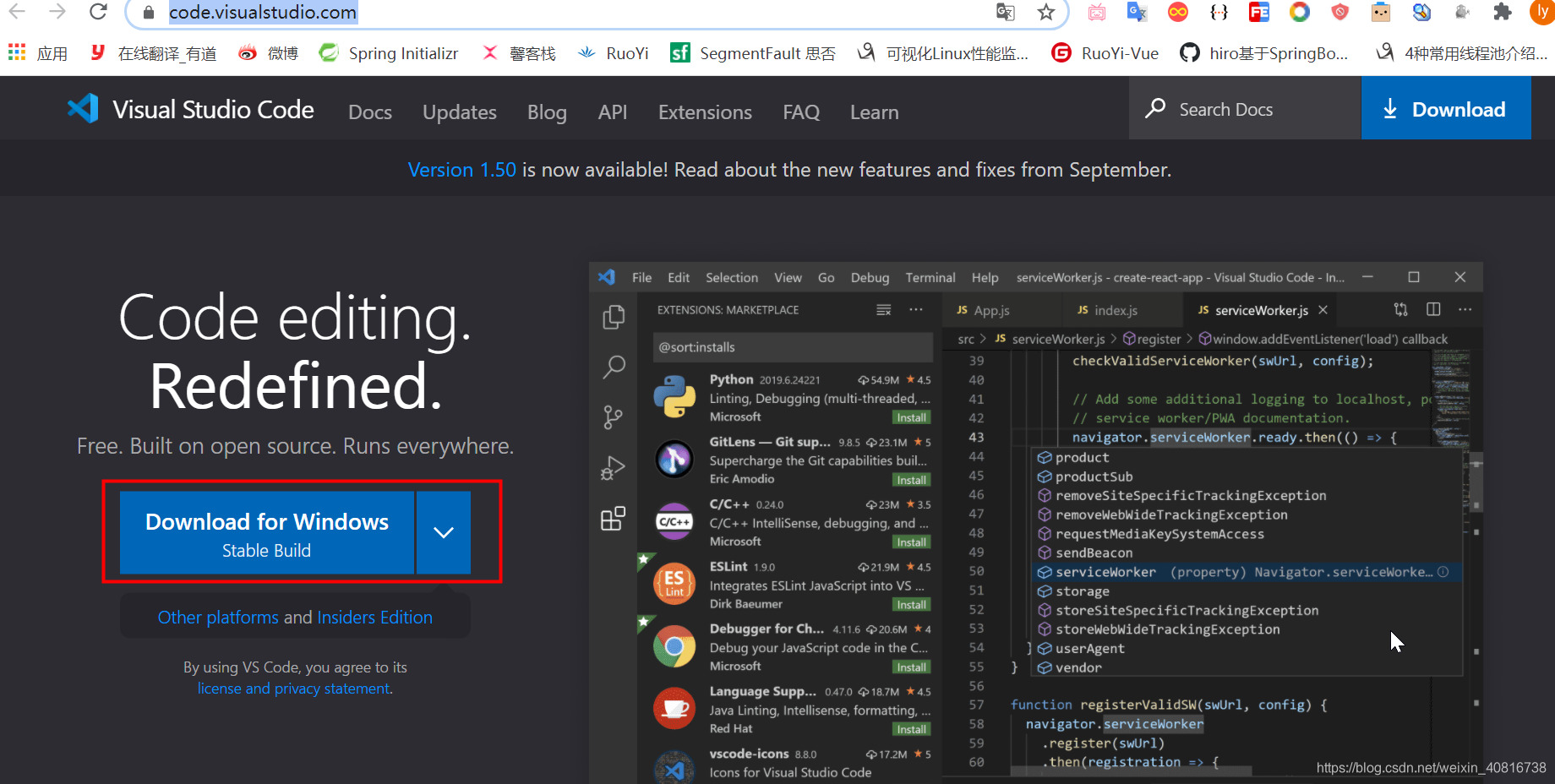Open the Chrome apps grid shortcut
Image resolution: width=1555 pixels, height=784 pixels.
[17, 52]
